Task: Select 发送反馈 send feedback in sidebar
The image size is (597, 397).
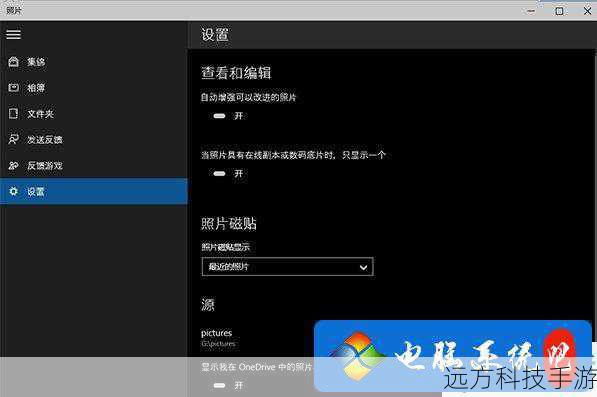Action: 93,140
